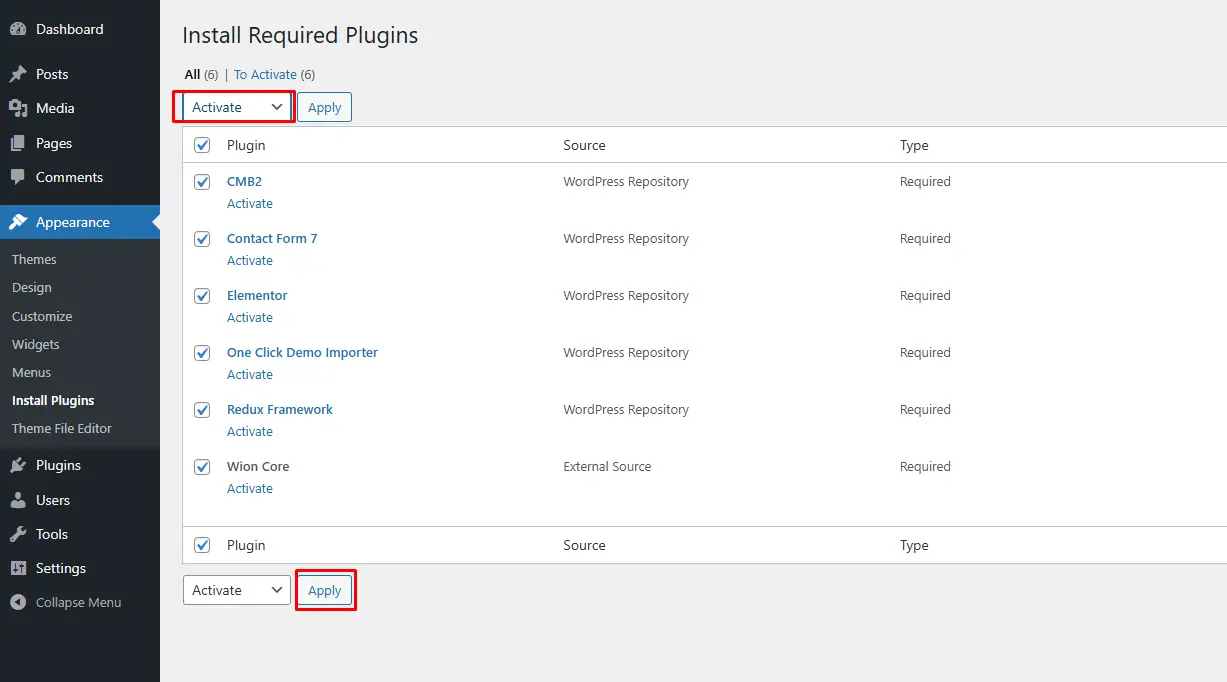The width and height of the screenshot is (1227, 682).
Task: Open the Media menu
Action: (80, 108)
